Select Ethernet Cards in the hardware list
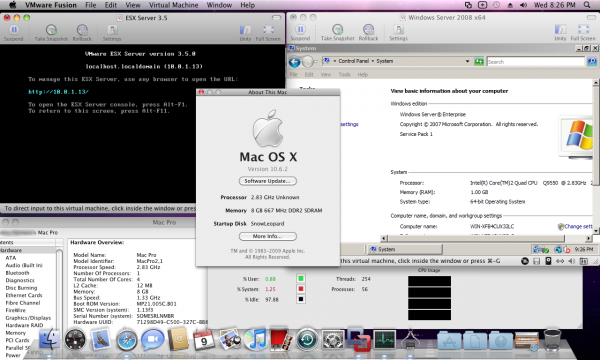Screen dimensions: 600x360 pyautogui.click(x=24, y=295)
